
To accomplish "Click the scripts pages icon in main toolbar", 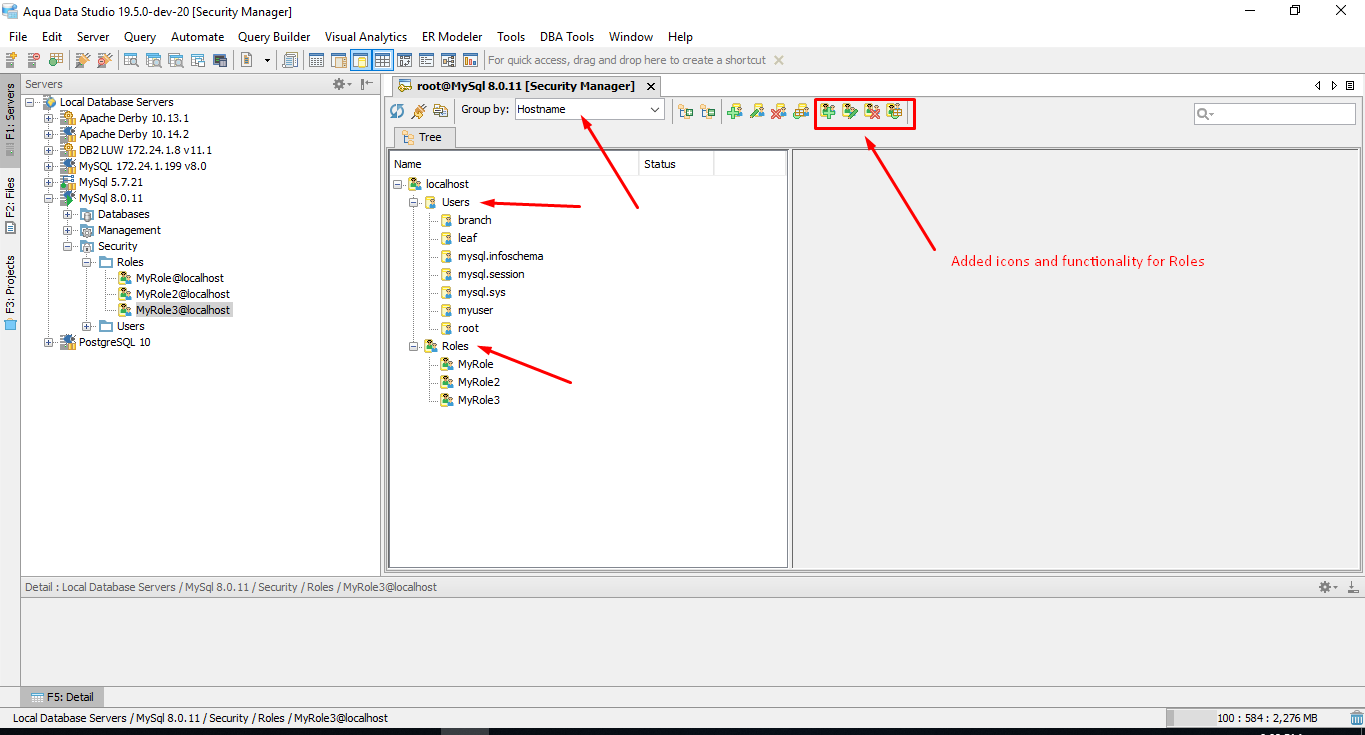I will (290, 60).
